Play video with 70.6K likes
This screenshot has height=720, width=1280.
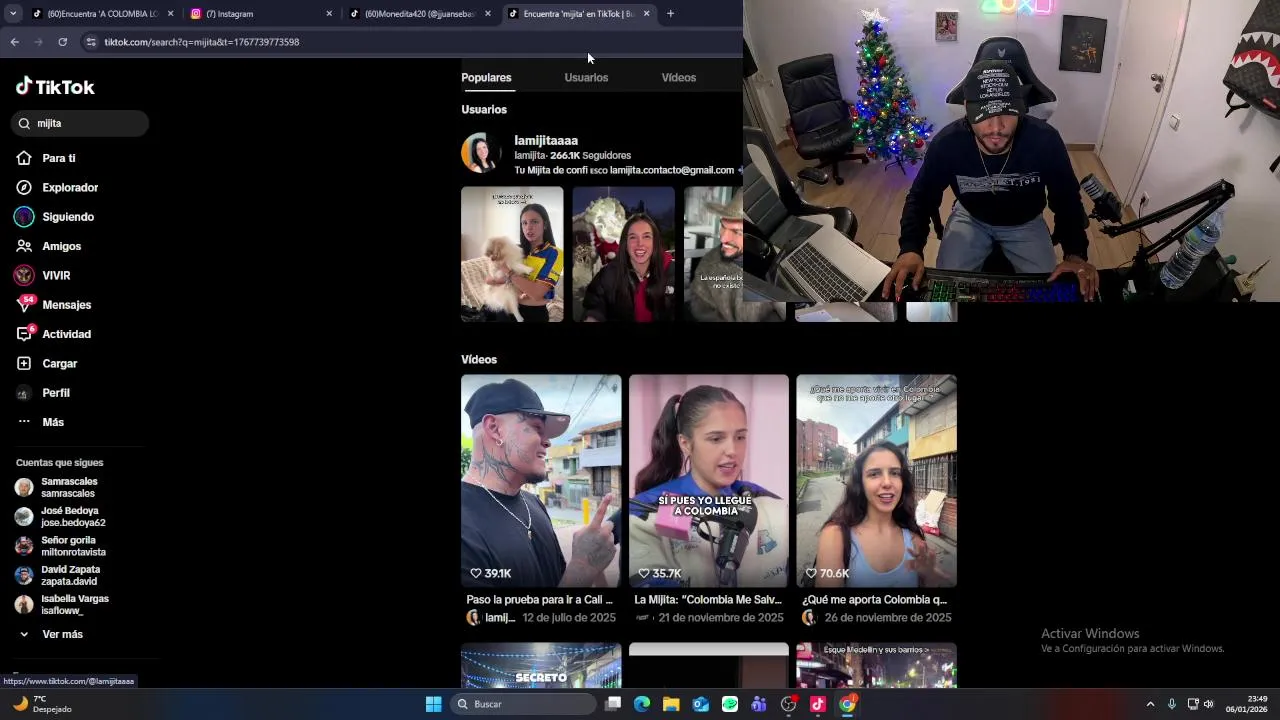[876, 481]
